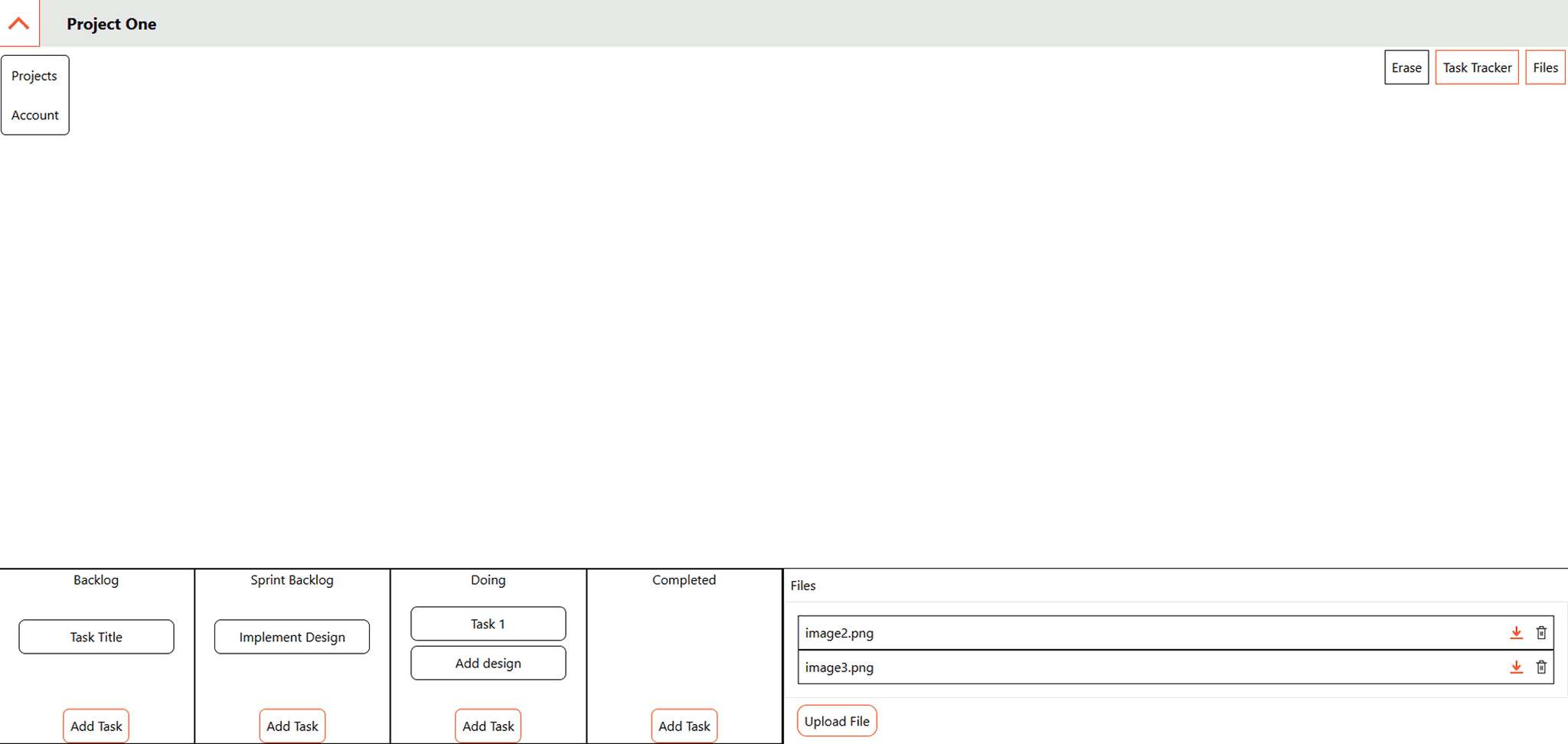Open the Task Title card in Backlog
This screenshot has width=1568, height=744.
pos(96,637)
